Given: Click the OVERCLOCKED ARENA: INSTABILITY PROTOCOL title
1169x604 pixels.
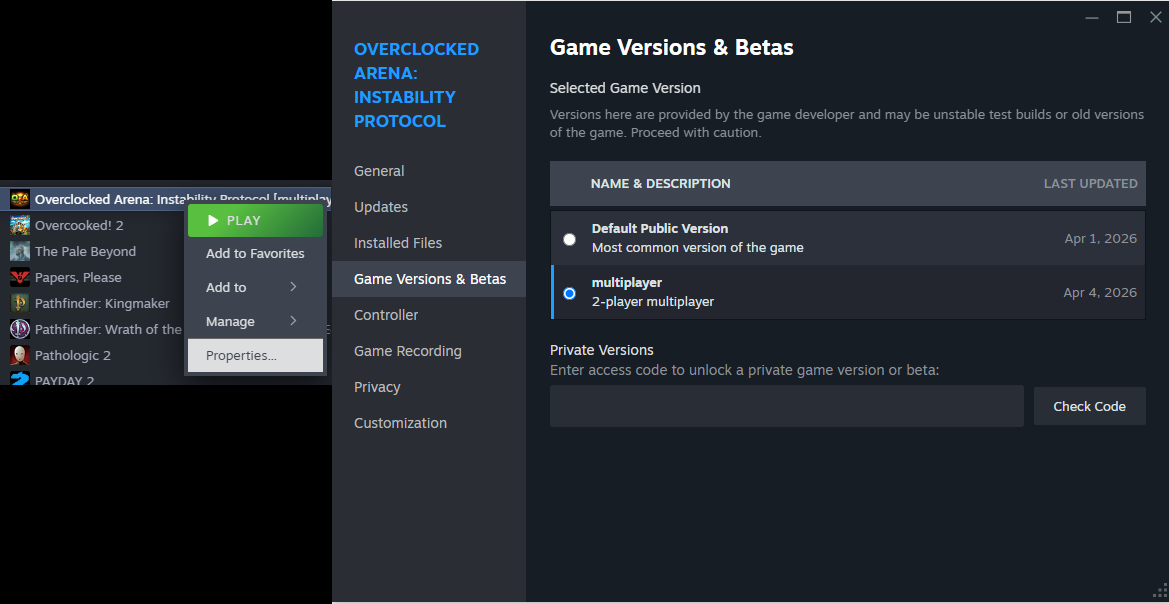Looking at the screenshot, I should click(417, 85).
